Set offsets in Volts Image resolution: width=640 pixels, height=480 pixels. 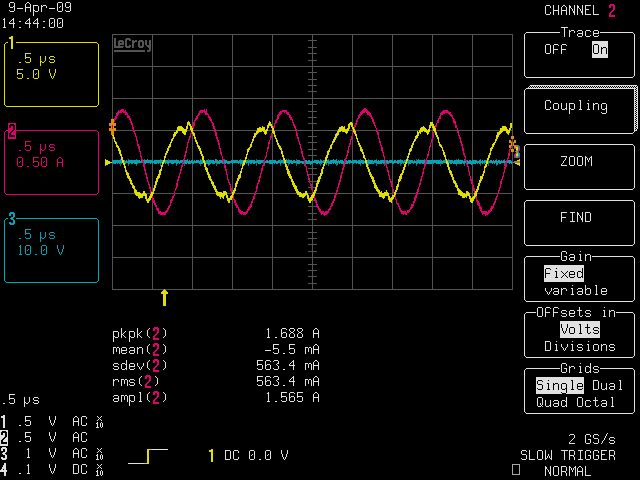580,329
